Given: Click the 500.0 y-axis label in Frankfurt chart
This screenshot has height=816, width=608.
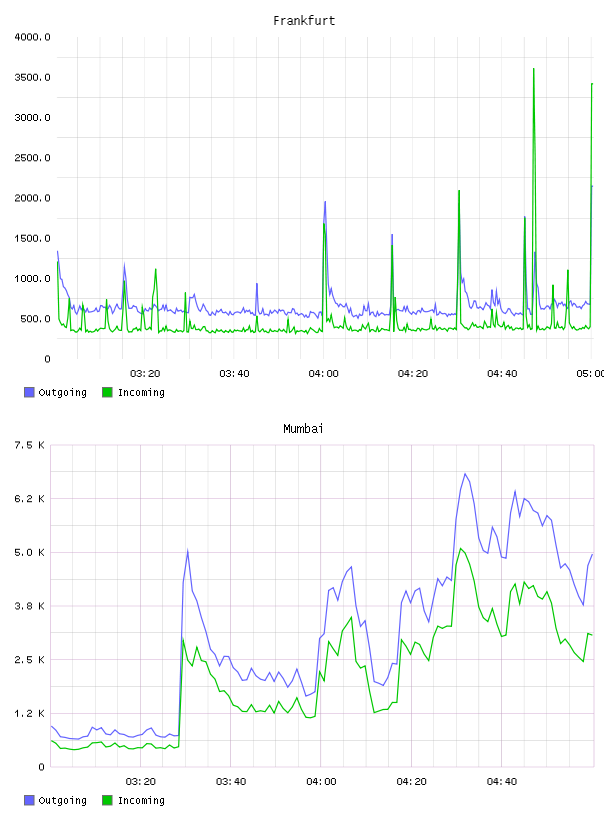Looking at the screenshot, I should pyautogui.click(x=35, y=319).
